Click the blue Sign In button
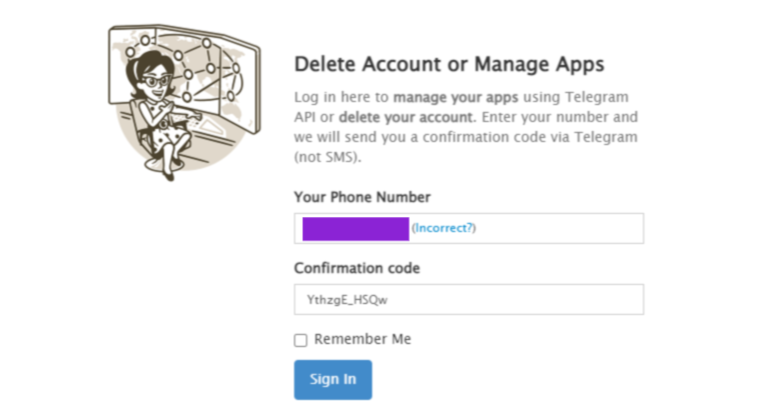 point(332,379)
